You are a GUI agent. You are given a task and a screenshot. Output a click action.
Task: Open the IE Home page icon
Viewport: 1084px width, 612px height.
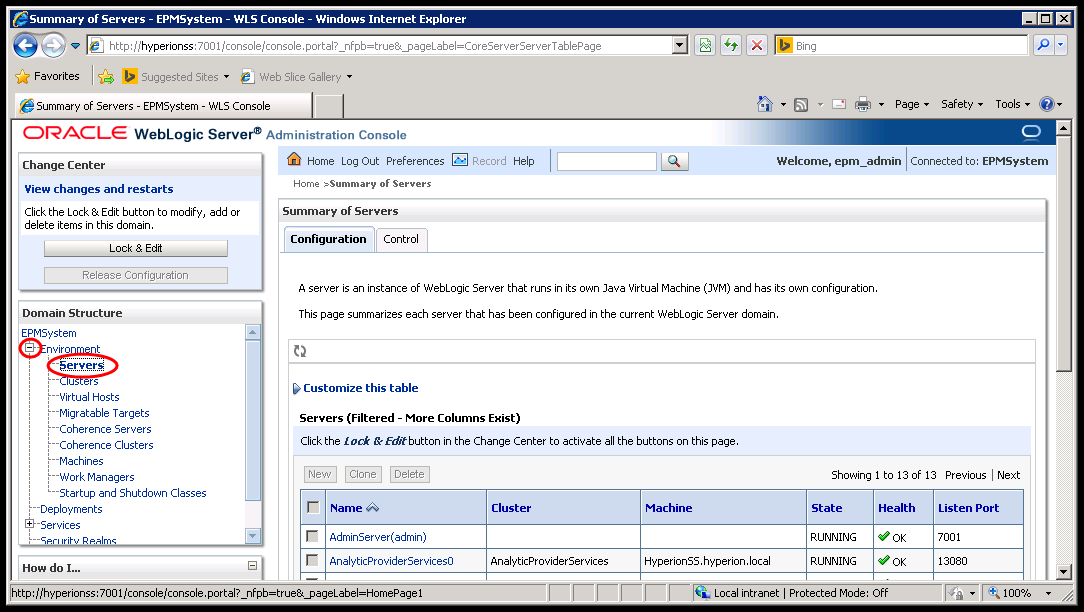point(765,104)
